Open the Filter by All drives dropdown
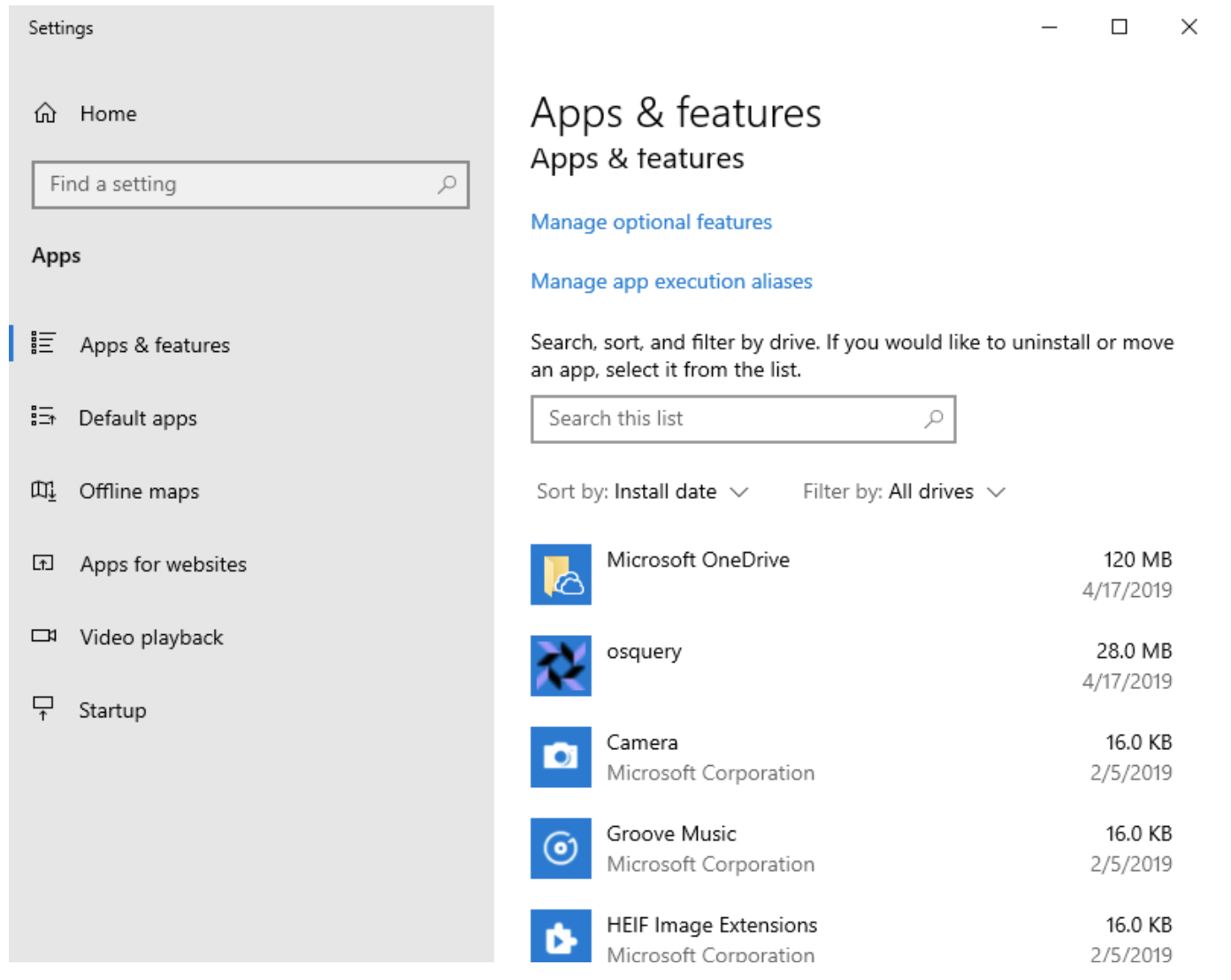The height and width of the screenshot is (980, 1231). (904, 492)
